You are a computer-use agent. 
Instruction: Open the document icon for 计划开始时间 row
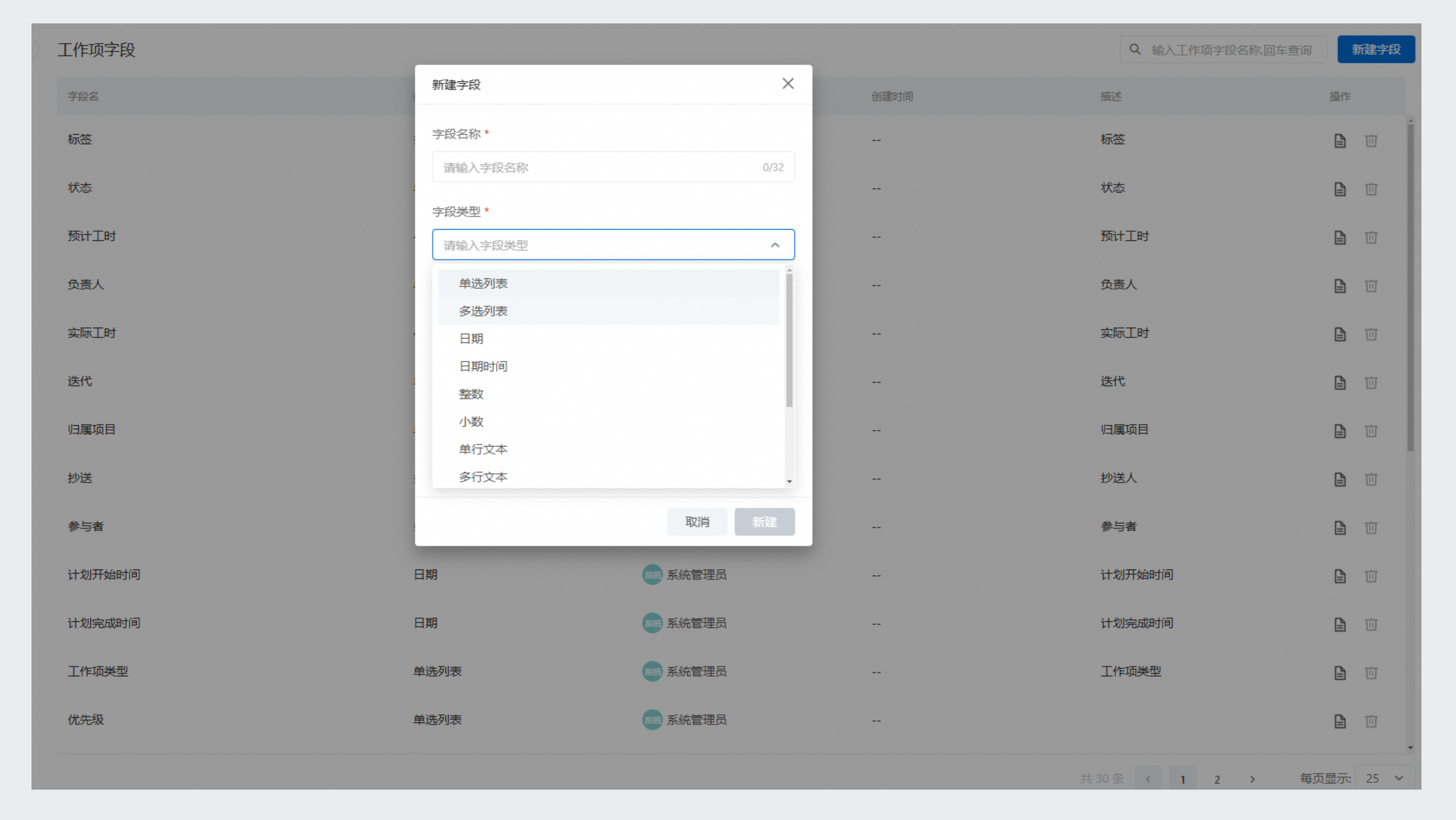click(1340, 576)
